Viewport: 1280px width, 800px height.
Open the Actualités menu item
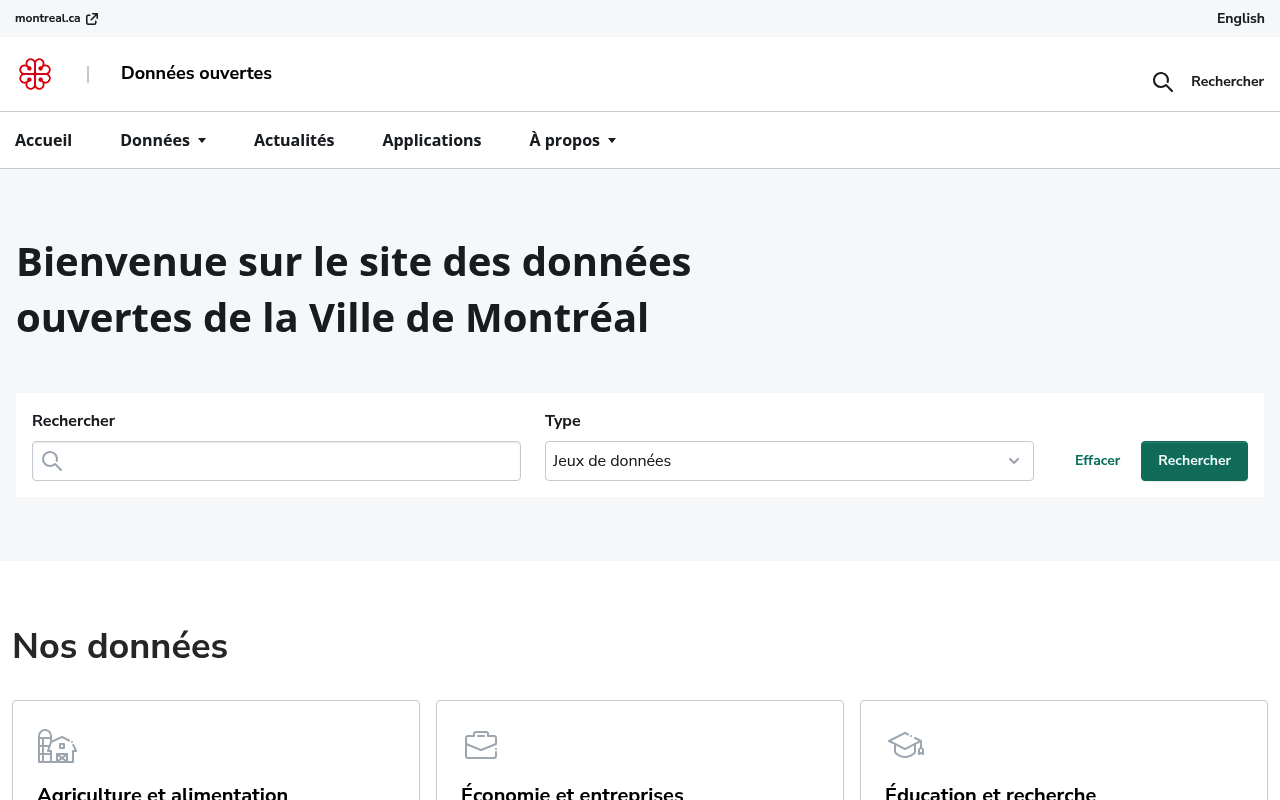click(294, 140)
